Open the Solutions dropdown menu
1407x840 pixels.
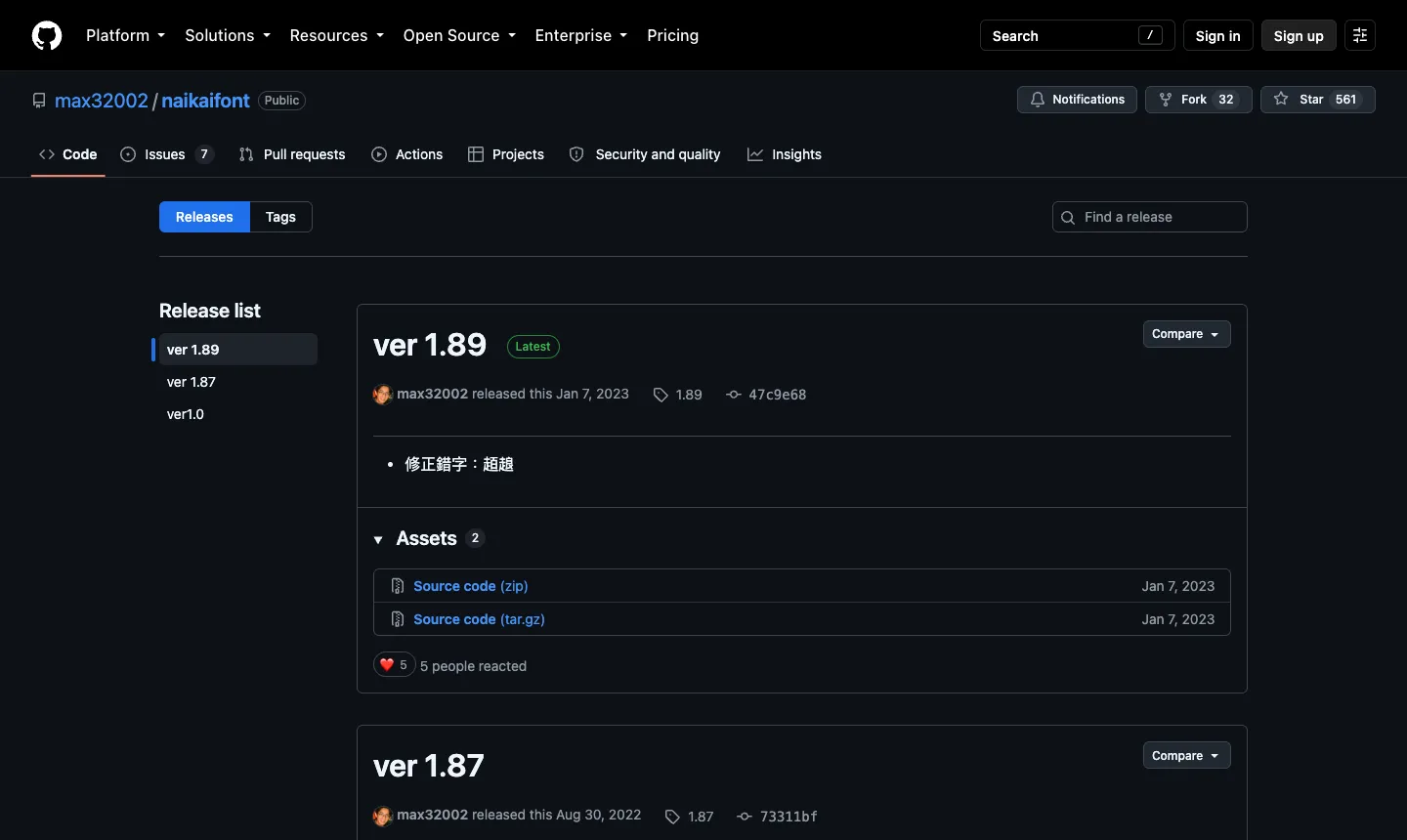click(x=228, y=35)
